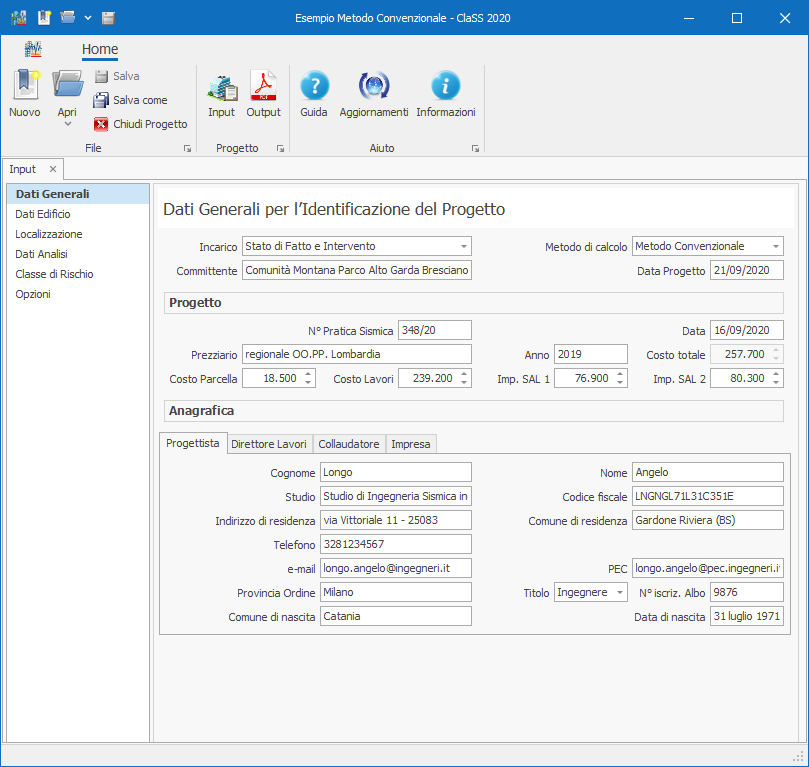Click the Chiudi Progetto icon

(x=101, y=124)
